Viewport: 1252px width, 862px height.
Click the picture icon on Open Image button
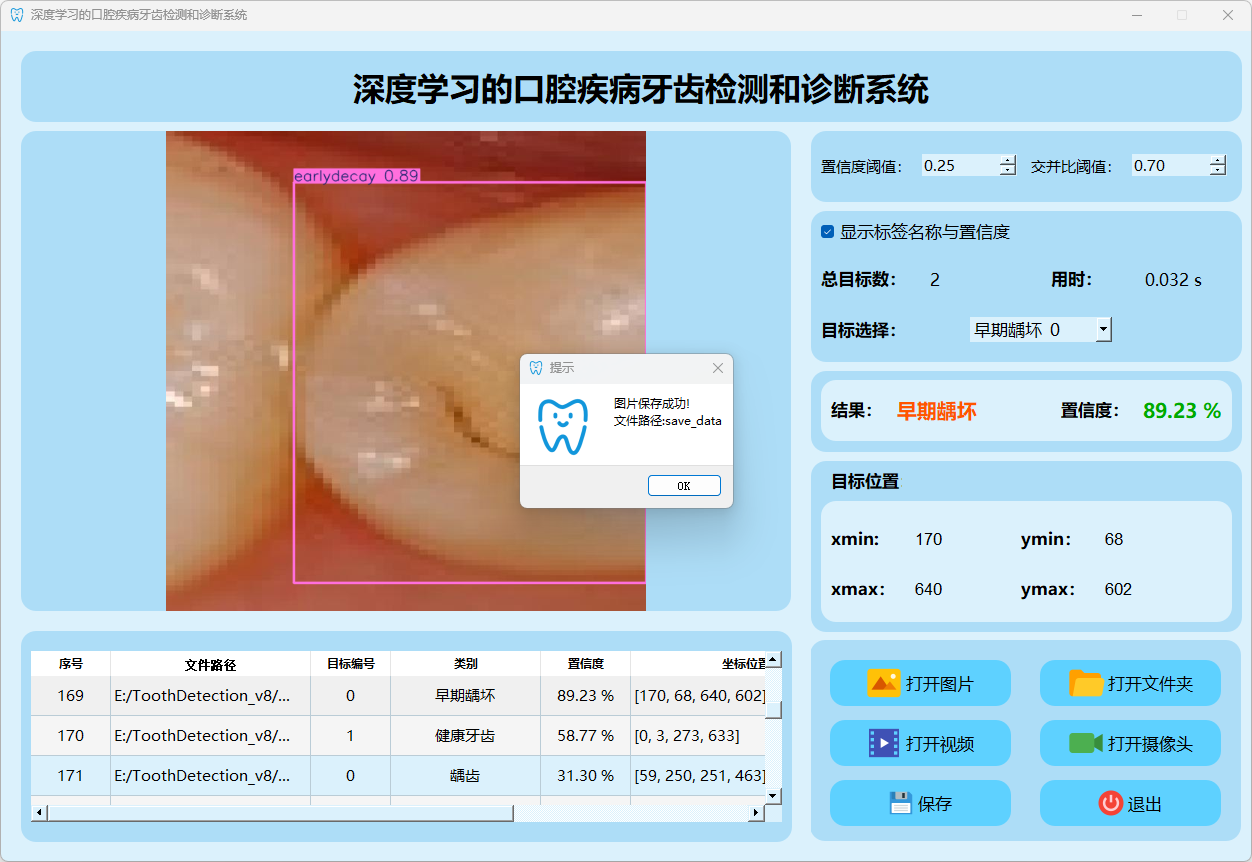[x=884, y=684]
